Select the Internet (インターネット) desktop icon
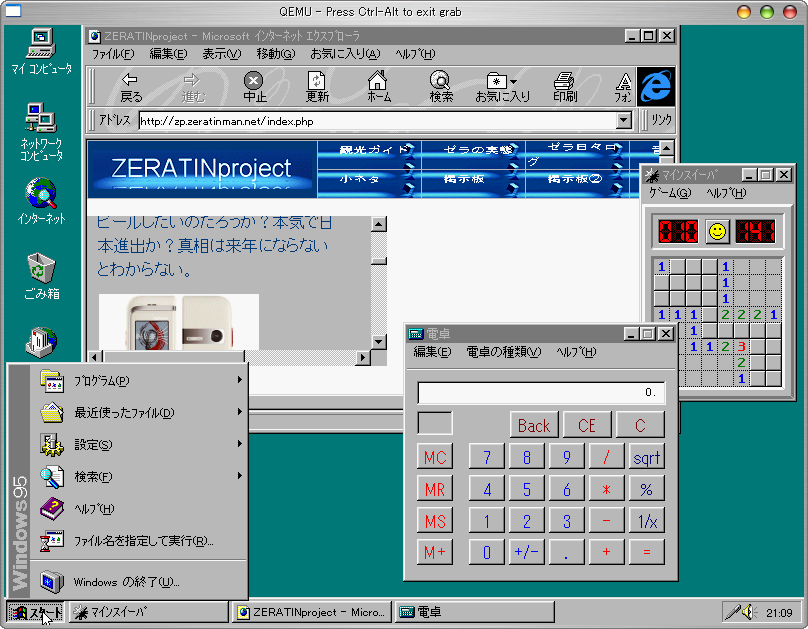Screen dimensions: 808x629 point(41,201)
